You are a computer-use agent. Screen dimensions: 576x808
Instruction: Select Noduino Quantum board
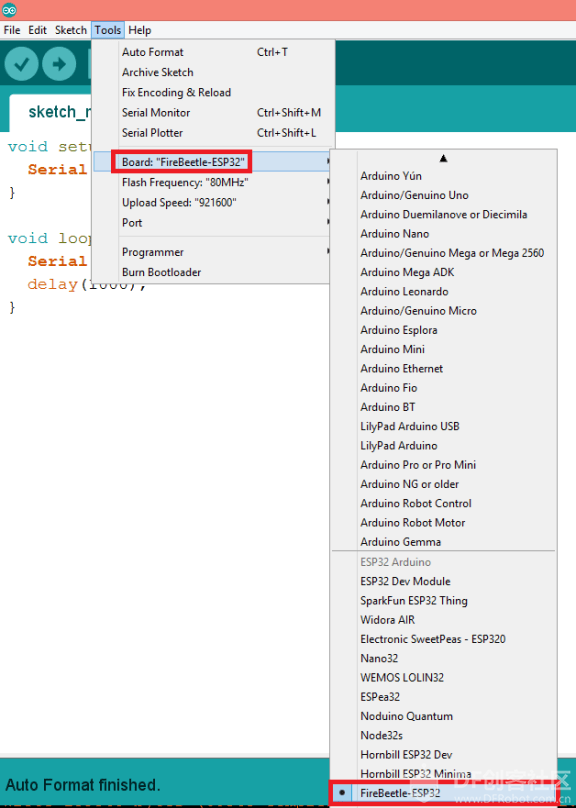pyautogui.click(x=443, y=716)
